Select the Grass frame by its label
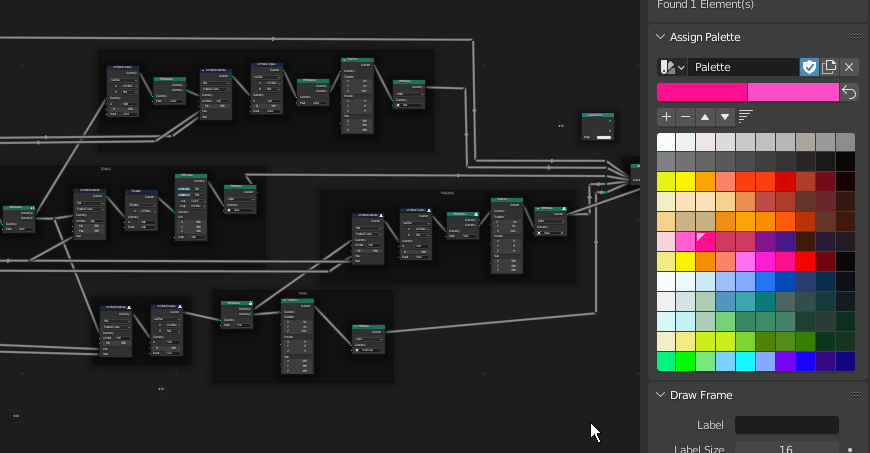The height and width of the screenshot is (453, 870). tap(105, 169)
